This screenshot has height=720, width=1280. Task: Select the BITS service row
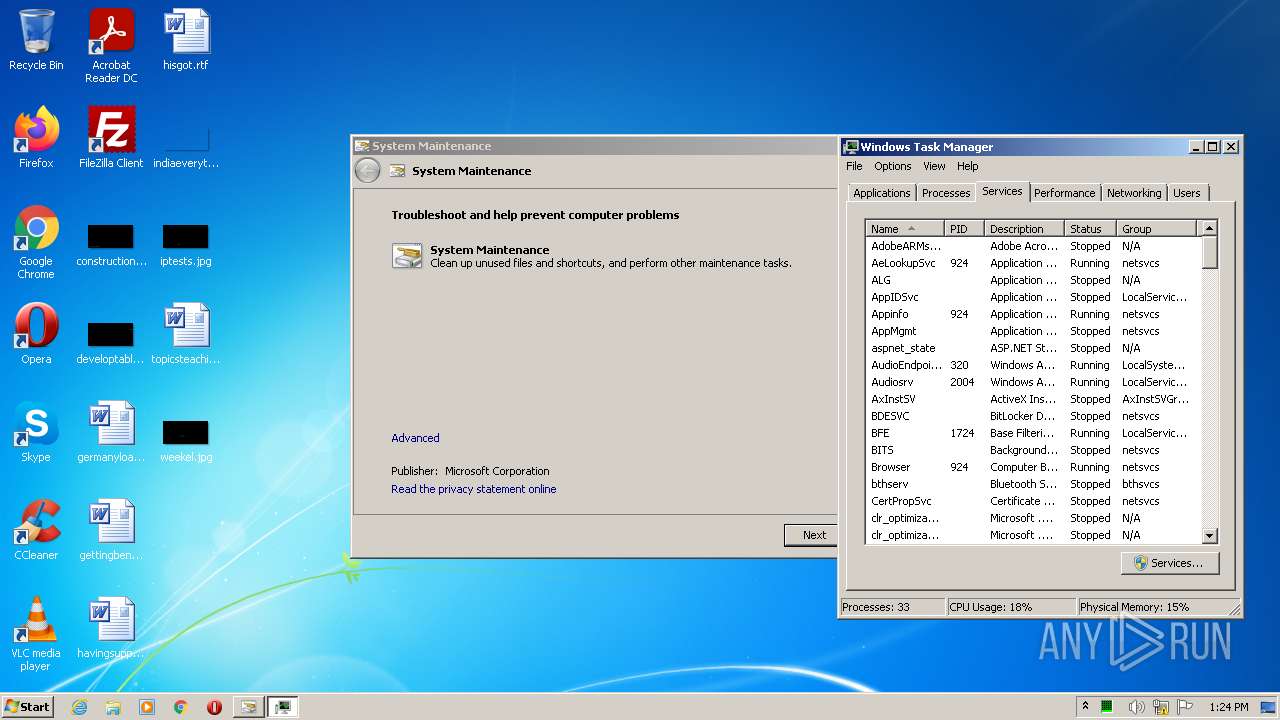(1033, 450)
